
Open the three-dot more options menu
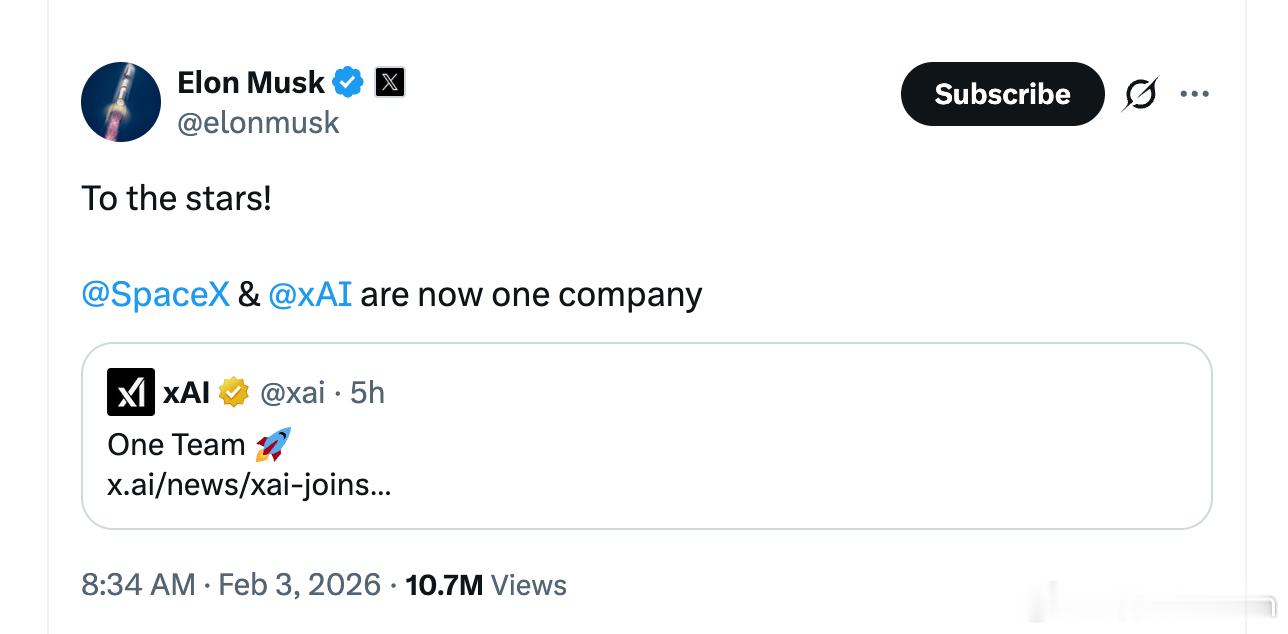1194,94
